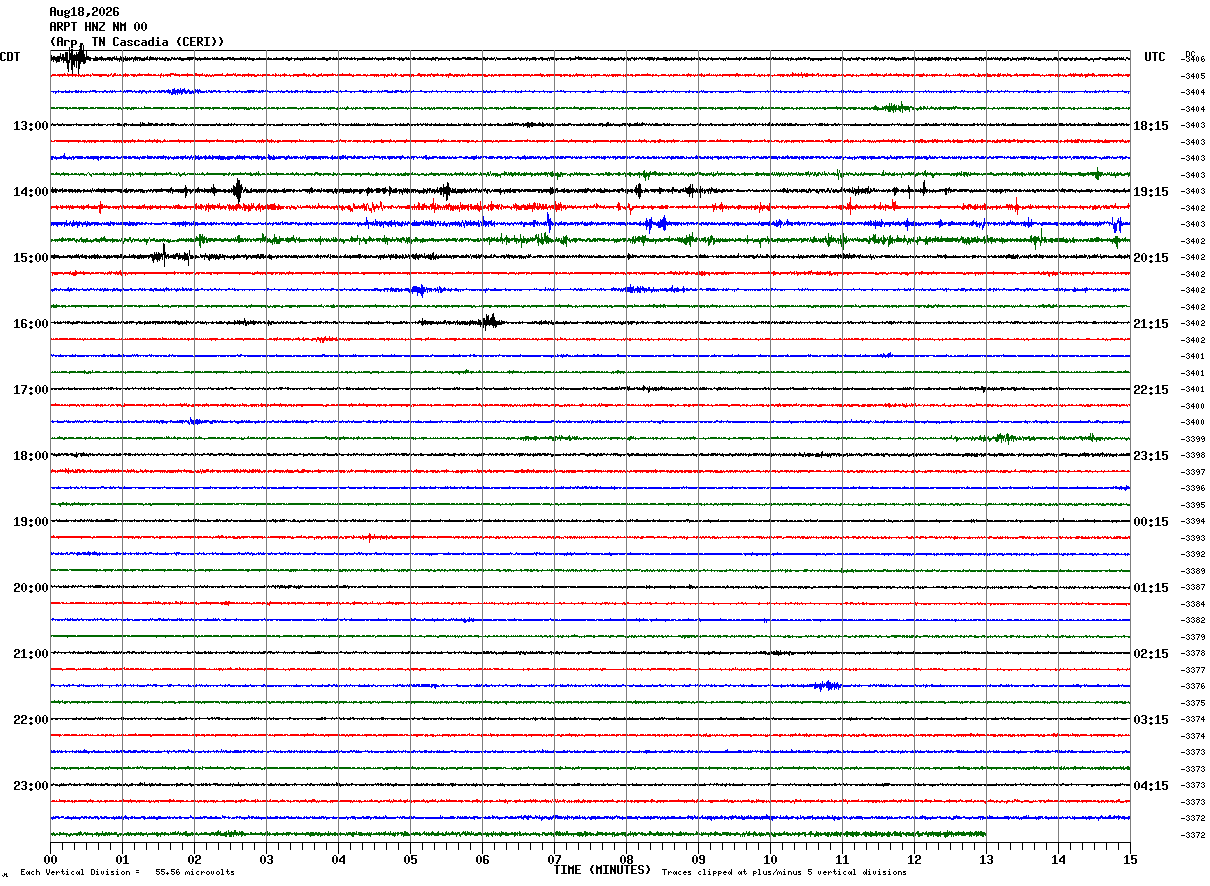Select the TIME (MINUTES) axis title
This screenshot has width=1210, height=886.
[x=602, y=870]
